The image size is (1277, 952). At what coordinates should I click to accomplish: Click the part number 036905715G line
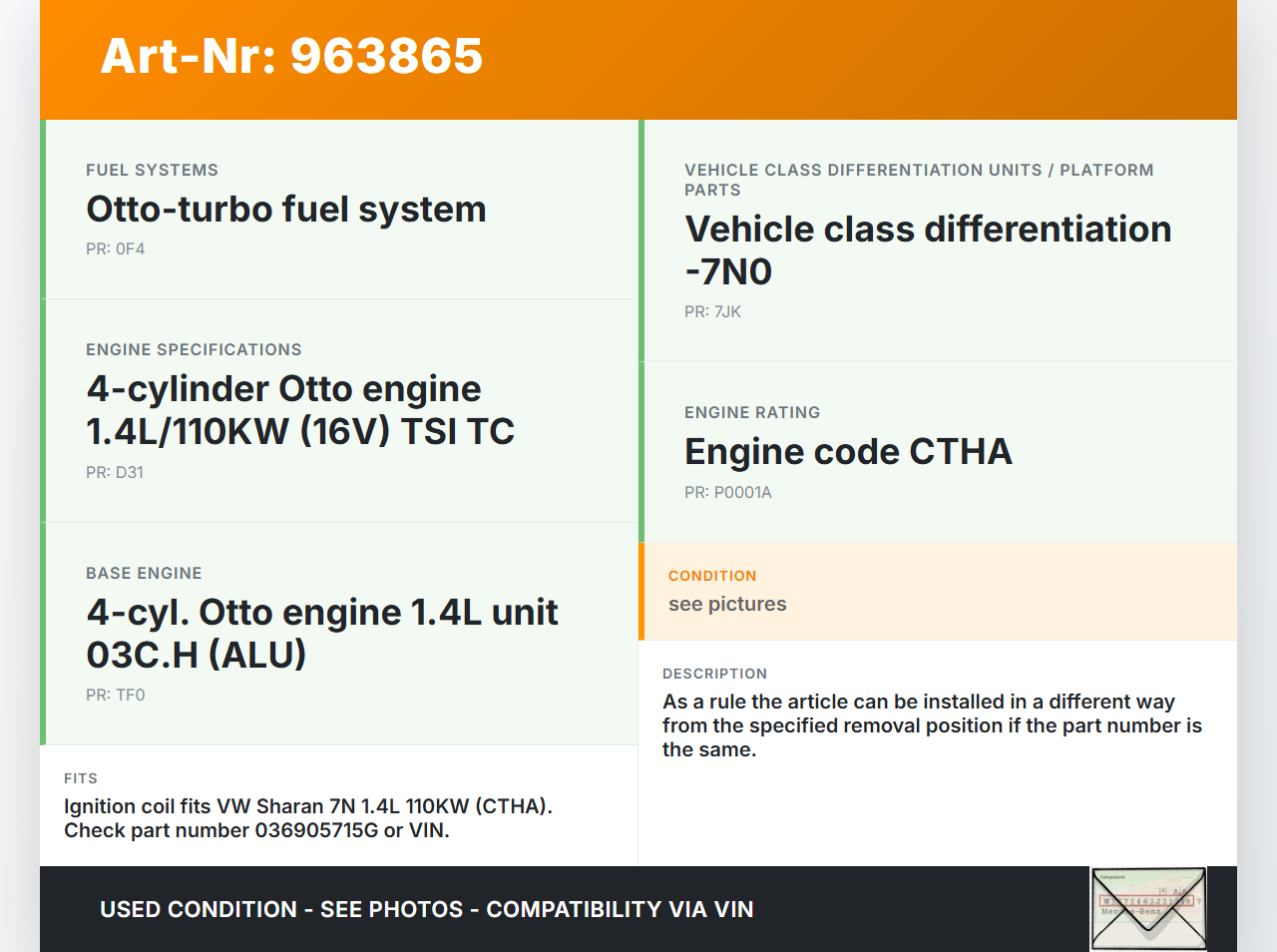[x=256, y=830]
